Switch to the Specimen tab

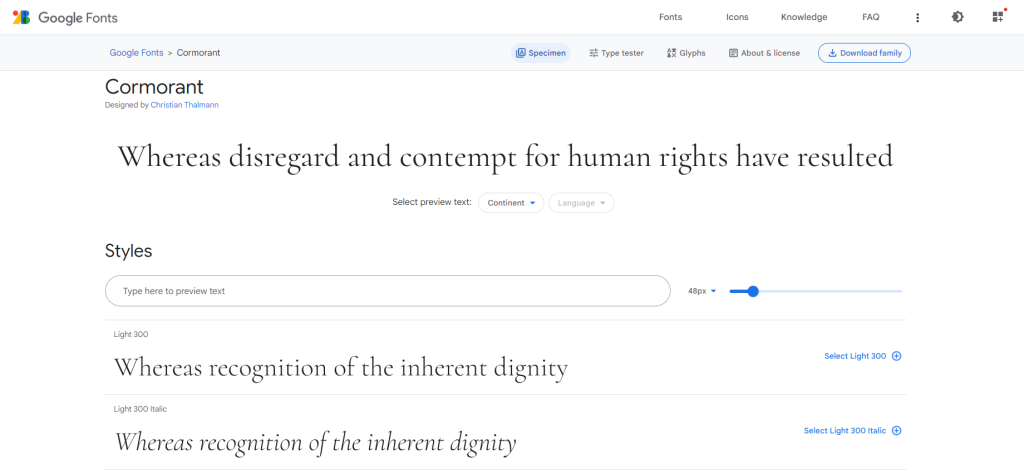click(x=541, y=53)
